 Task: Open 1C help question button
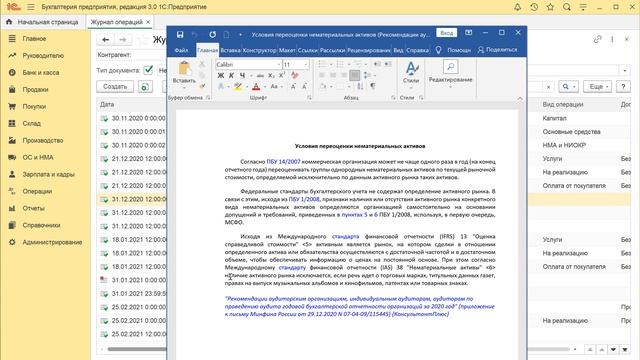pyautogui.click(x=623, y=87)
